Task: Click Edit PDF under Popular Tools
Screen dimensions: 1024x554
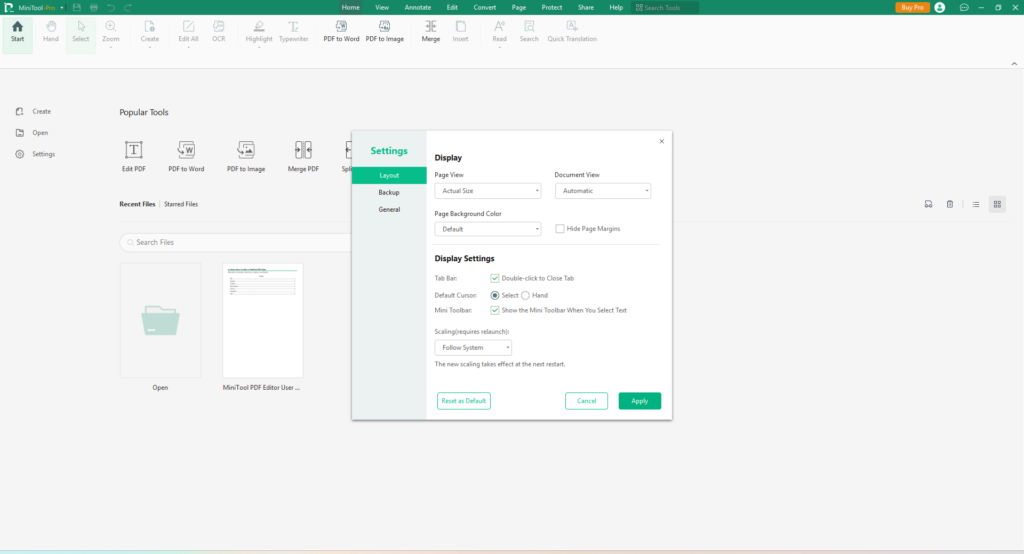Action: [x=134, y=156]
